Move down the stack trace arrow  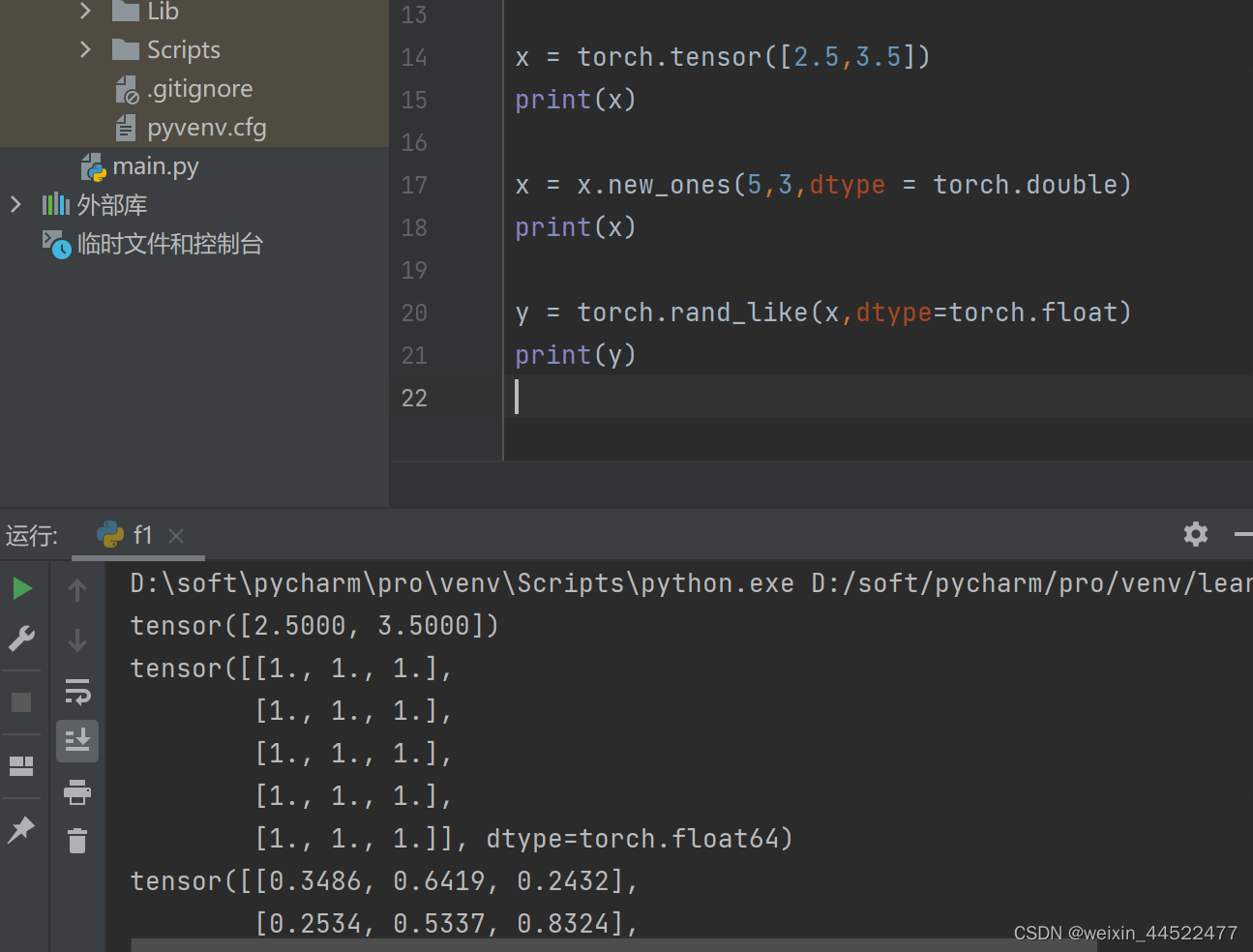pyautogui.click(x=77, y=640)
